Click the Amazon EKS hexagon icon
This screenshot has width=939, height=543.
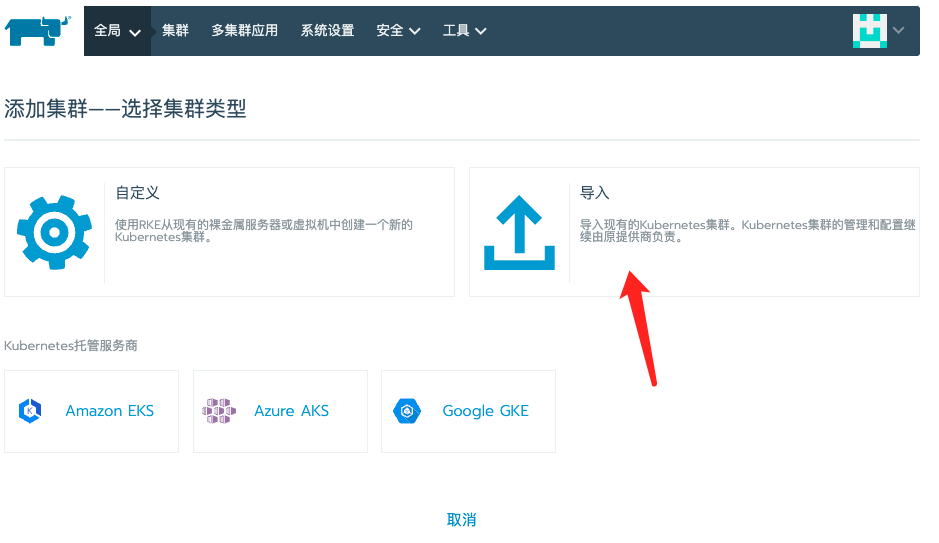pos(30,411)
